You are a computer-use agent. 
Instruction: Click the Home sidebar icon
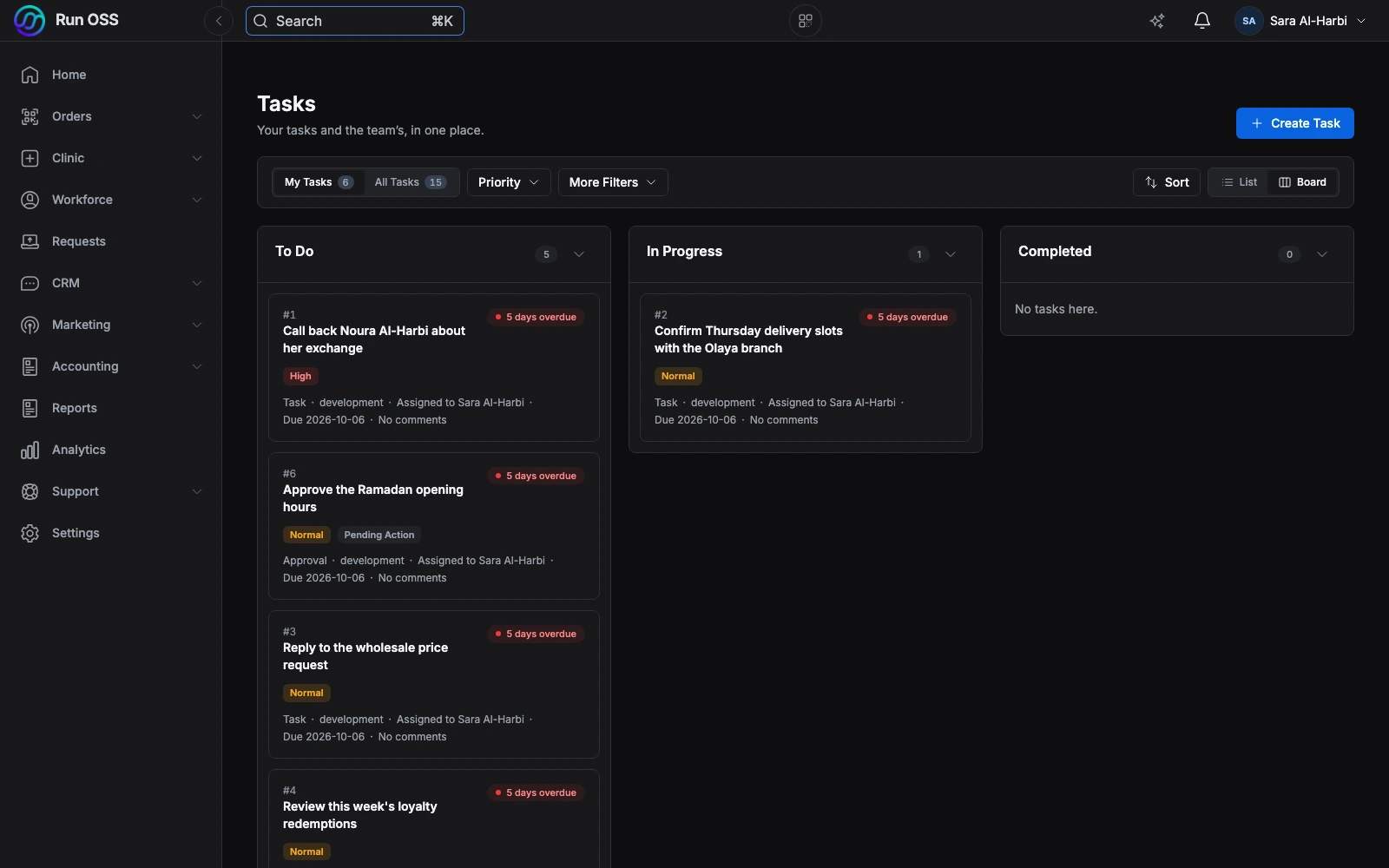(x=30, y=75)
